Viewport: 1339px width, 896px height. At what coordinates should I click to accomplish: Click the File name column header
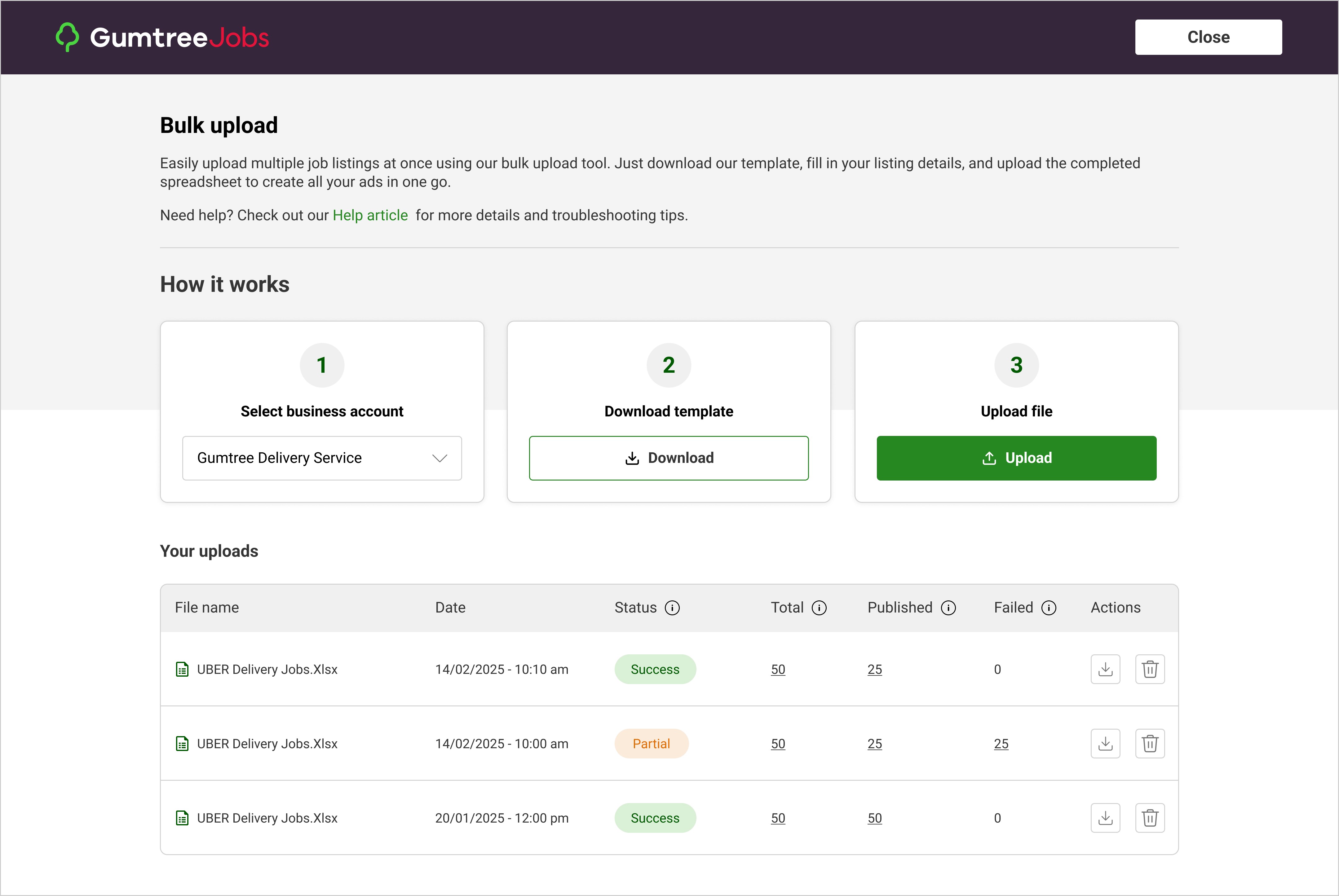click(x=207, y=608)
